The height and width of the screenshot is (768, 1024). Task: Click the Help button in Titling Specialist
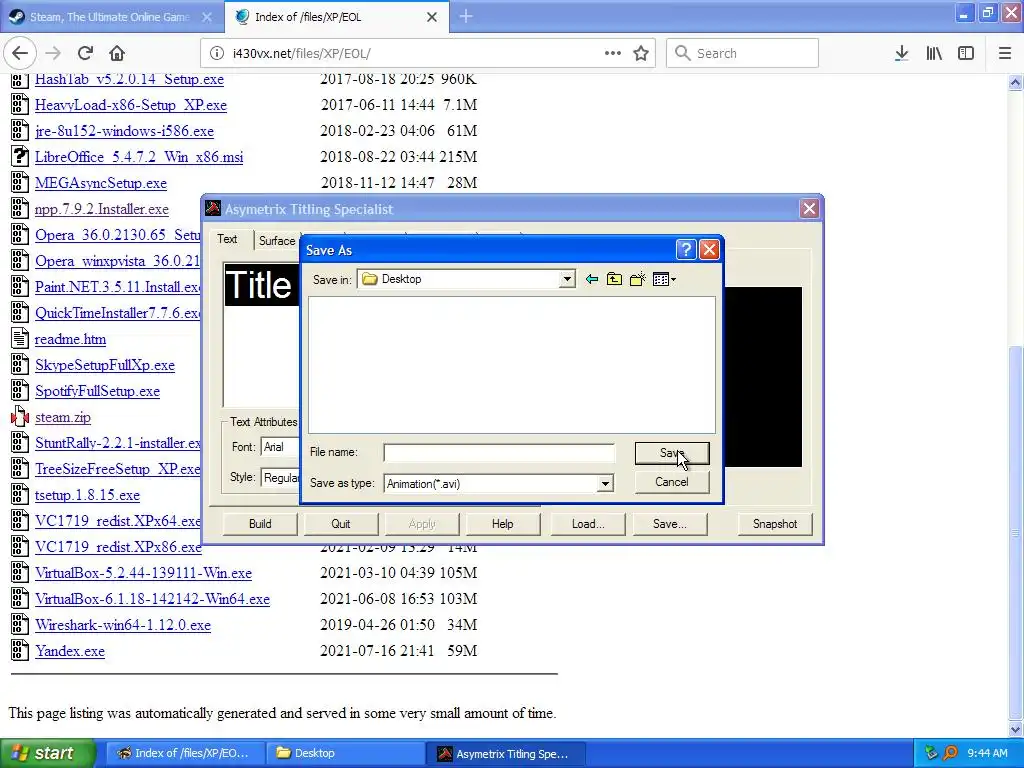click(502, 524)
